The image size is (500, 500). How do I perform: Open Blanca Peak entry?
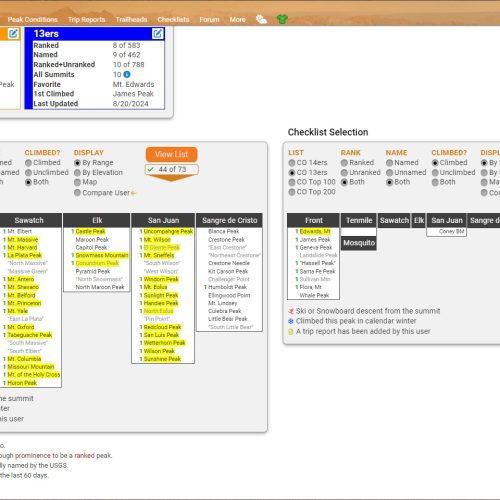[224, 231]
